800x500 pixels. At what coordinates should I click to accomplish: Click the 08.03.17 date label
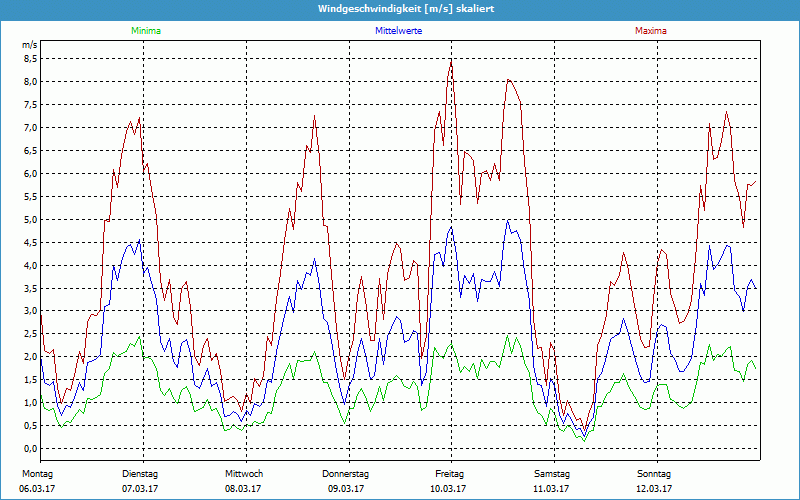(243, 489)
